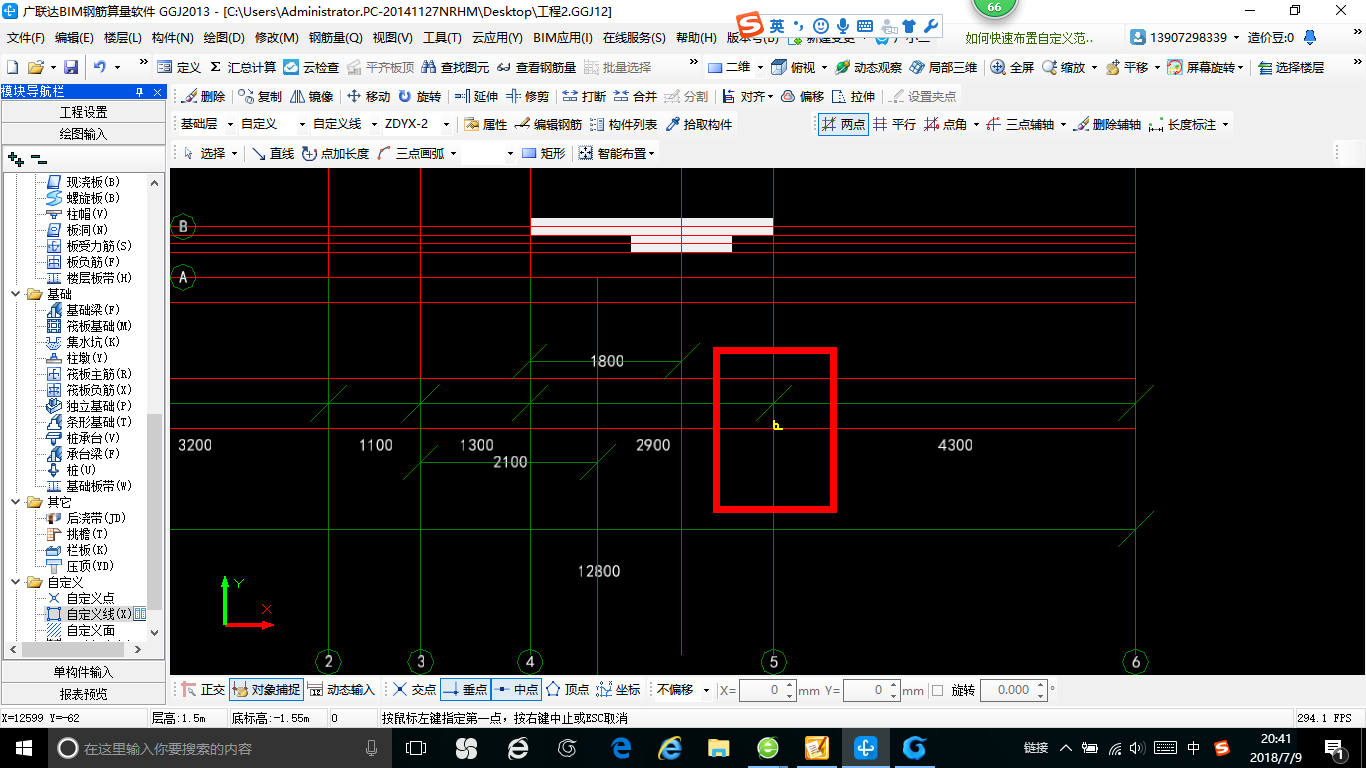This screenshot has width=1366, height=768.
Task: Toggle 坐标 (coordinate) snap
Action: pos(618,690)
